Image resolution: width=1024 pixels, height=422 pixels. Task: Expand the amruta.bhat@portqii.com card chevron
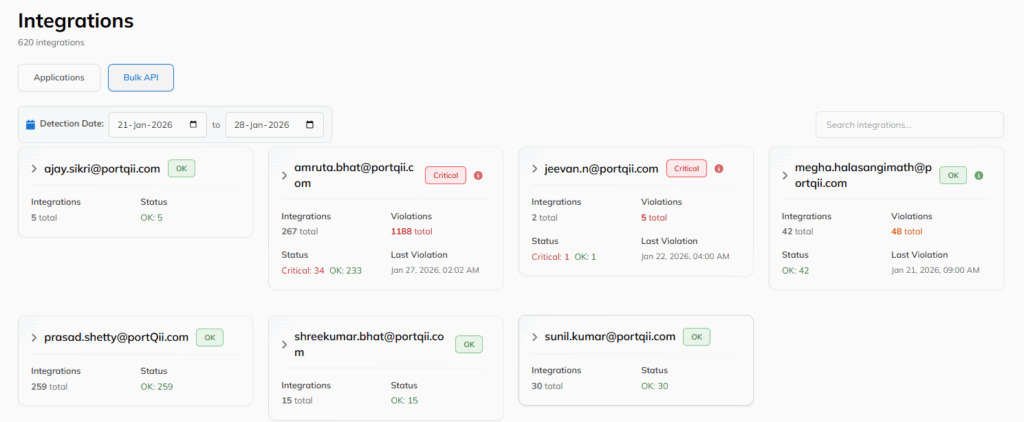click(x=285, y=176)
